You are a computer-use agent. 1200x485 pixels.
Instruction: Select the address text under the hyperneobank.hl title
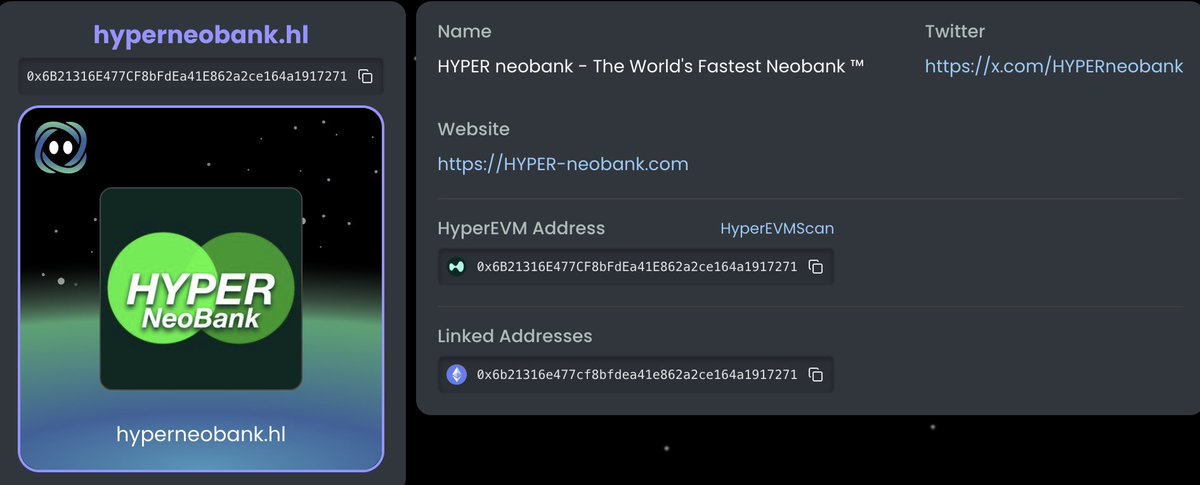tap(187, 76)
